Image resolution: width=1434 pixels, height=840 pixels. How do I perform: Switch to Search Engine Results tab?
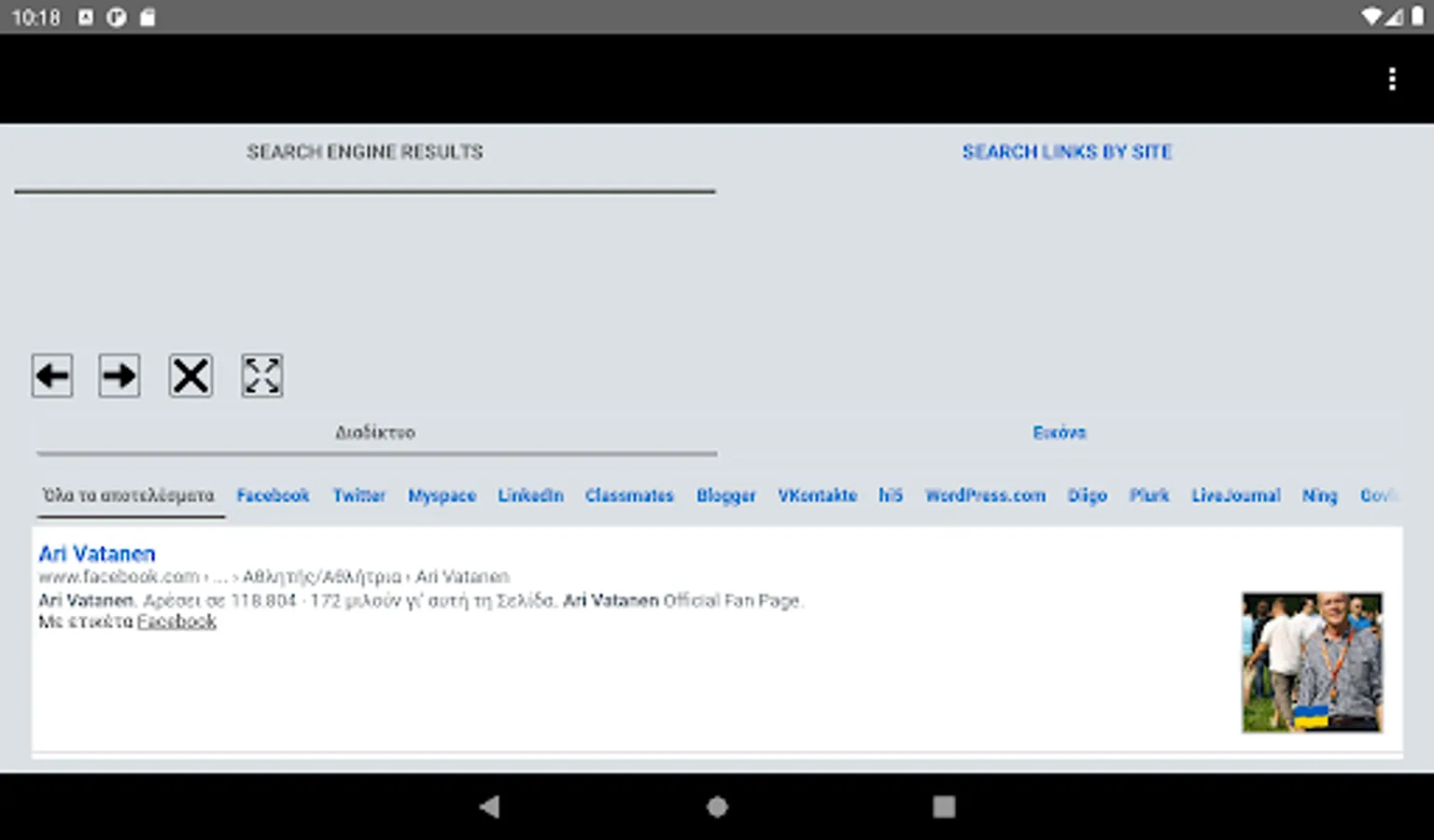[365, 152]
